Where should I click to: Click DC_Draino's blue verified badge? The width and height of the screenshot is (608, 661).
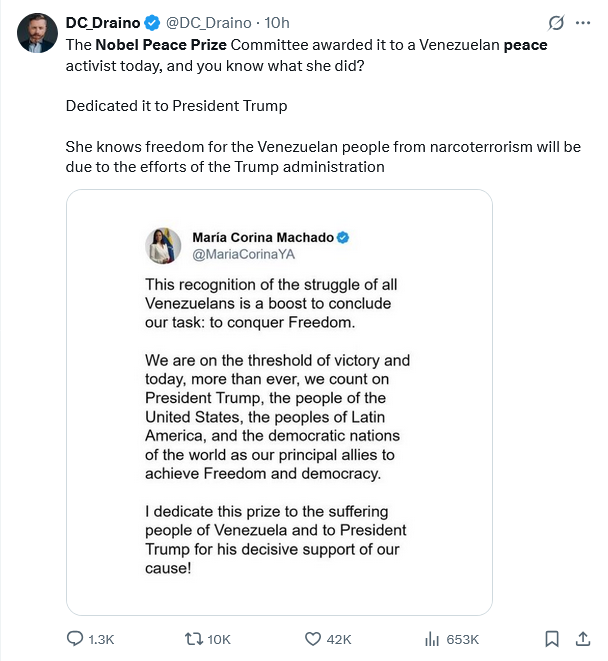pyautogui.click(x=151, y=22)
